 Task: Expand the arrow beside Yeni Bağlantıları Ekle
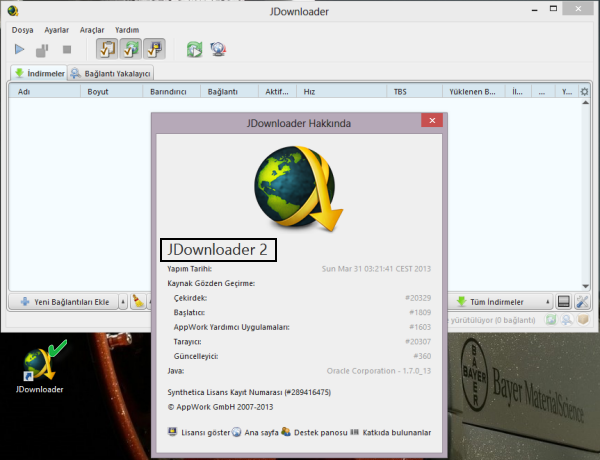tap(123, 302)
